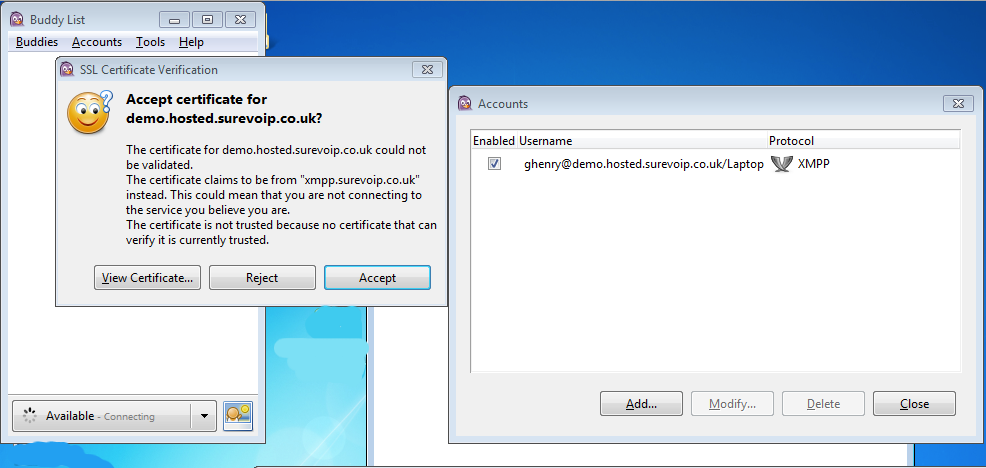Screen dimensions: 986x468
Task: Click the Pidgin icon in Buddy List title bar
Action: [x=18, y=20]
